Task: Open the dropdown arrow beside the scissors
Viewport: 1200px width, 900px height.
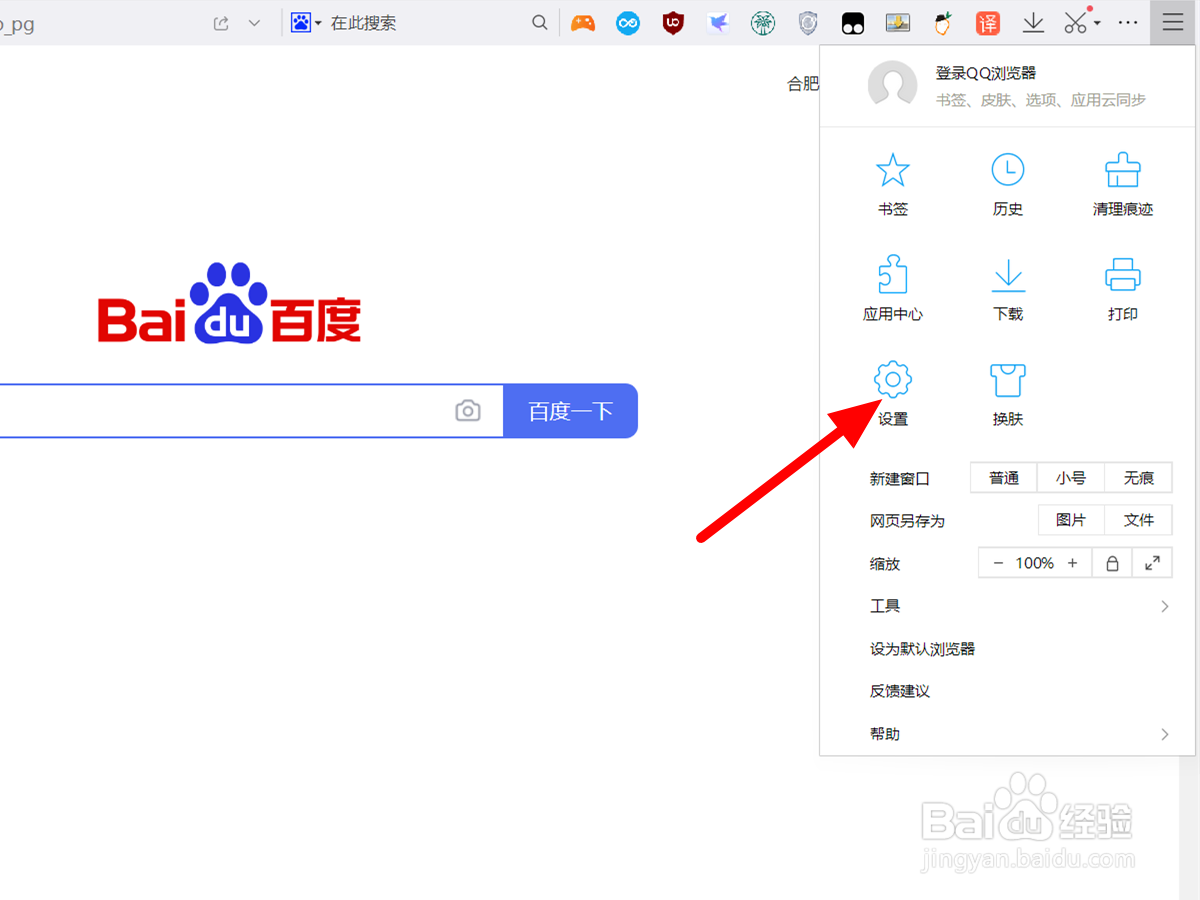Action: pyautogui.click(x=1097, y=23)
